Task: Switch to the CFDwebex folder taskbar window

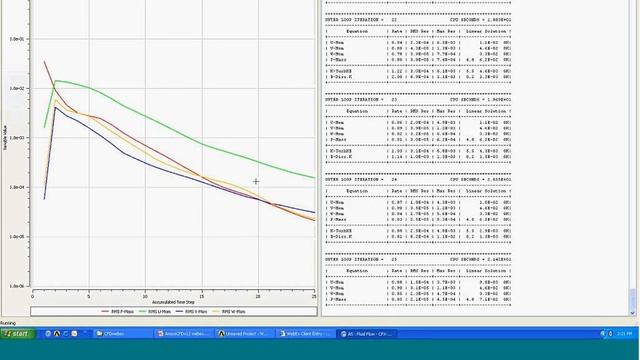Action: (122, 333)
